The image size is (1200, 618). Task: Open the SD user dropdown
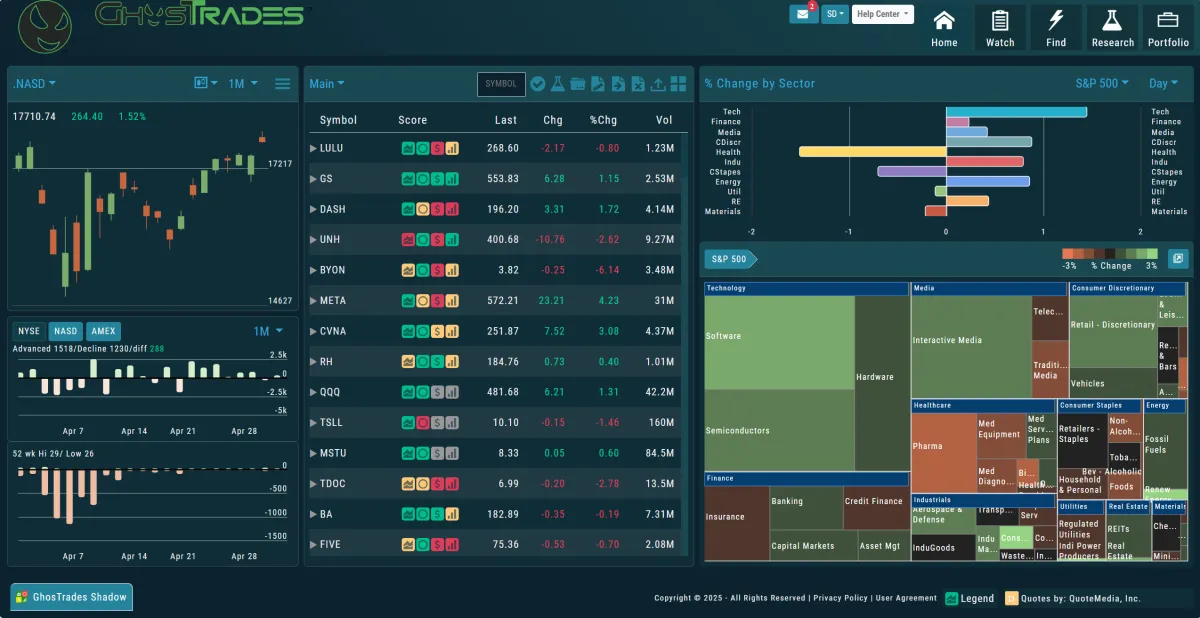click(835, 14)
